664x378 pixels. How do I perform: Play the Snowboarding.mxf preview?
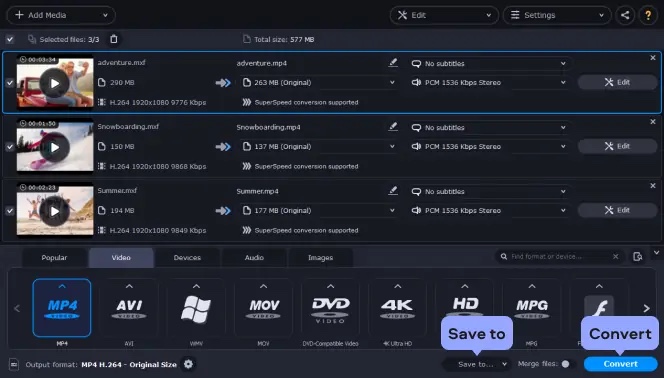[55, 147]
